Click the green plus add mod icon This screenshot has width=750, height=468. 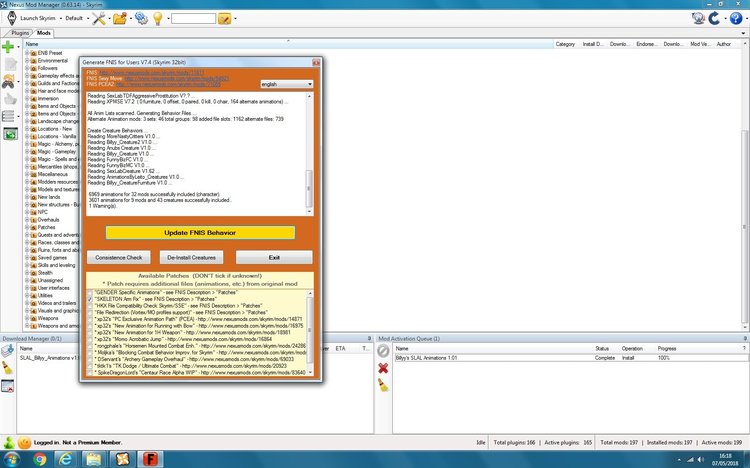tap(8, 46)
